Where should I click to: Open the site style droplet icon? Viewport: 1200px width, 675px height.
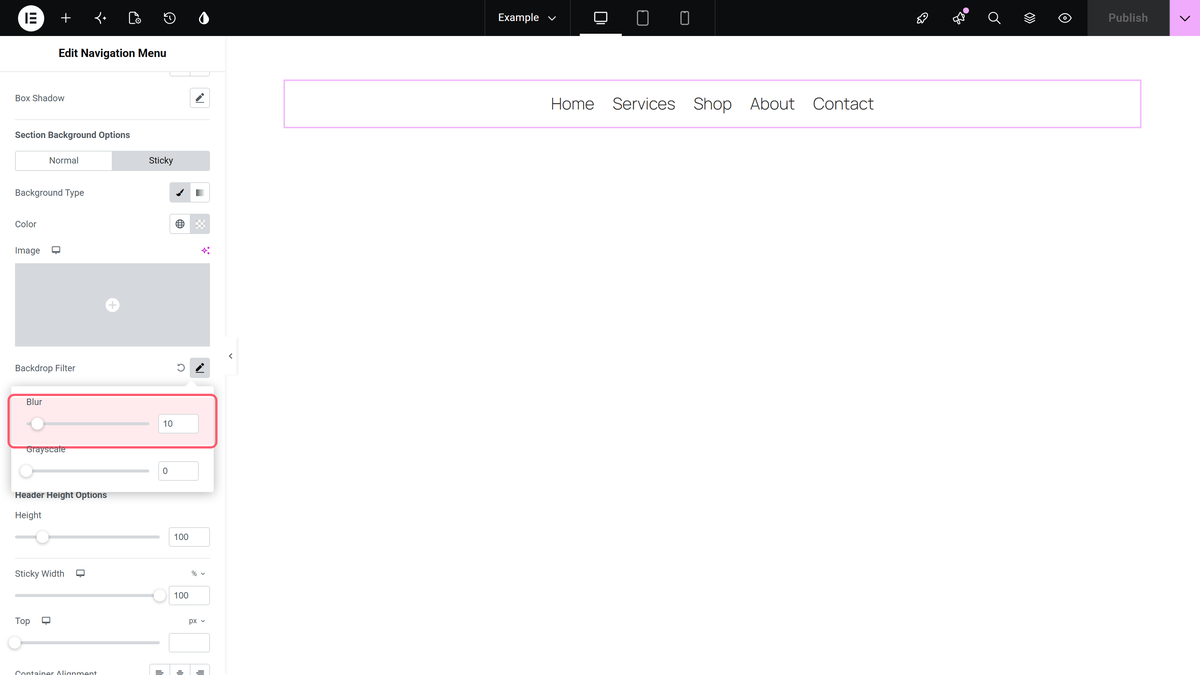(x=204, y=18)
